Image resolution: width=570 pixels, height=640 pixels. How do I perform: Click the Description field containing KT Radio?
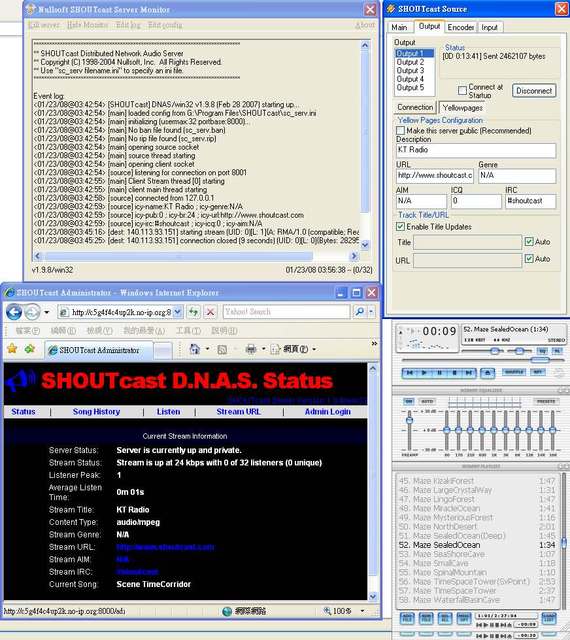(x=476, y=150)
